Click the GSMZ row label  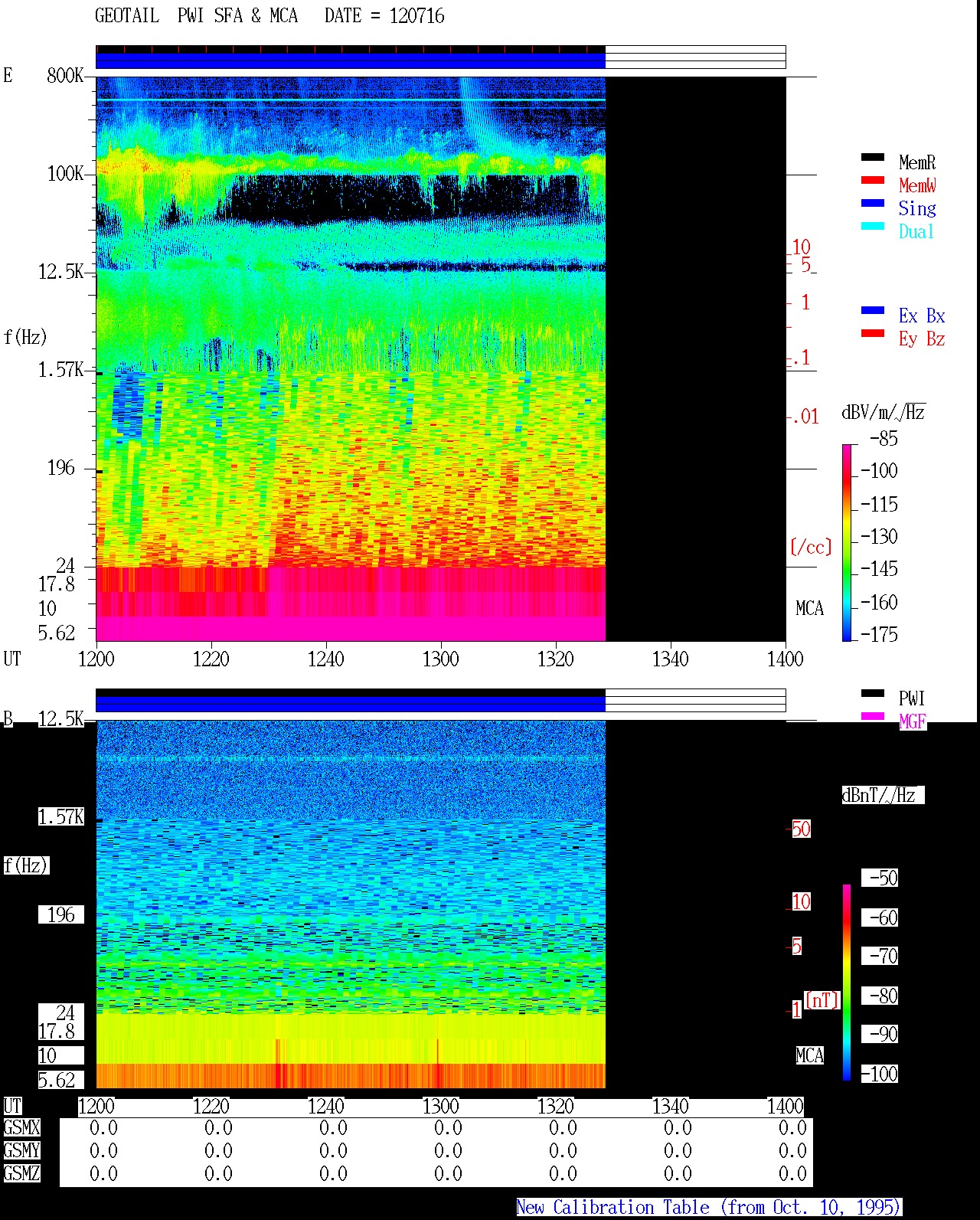click(21, 1173)
